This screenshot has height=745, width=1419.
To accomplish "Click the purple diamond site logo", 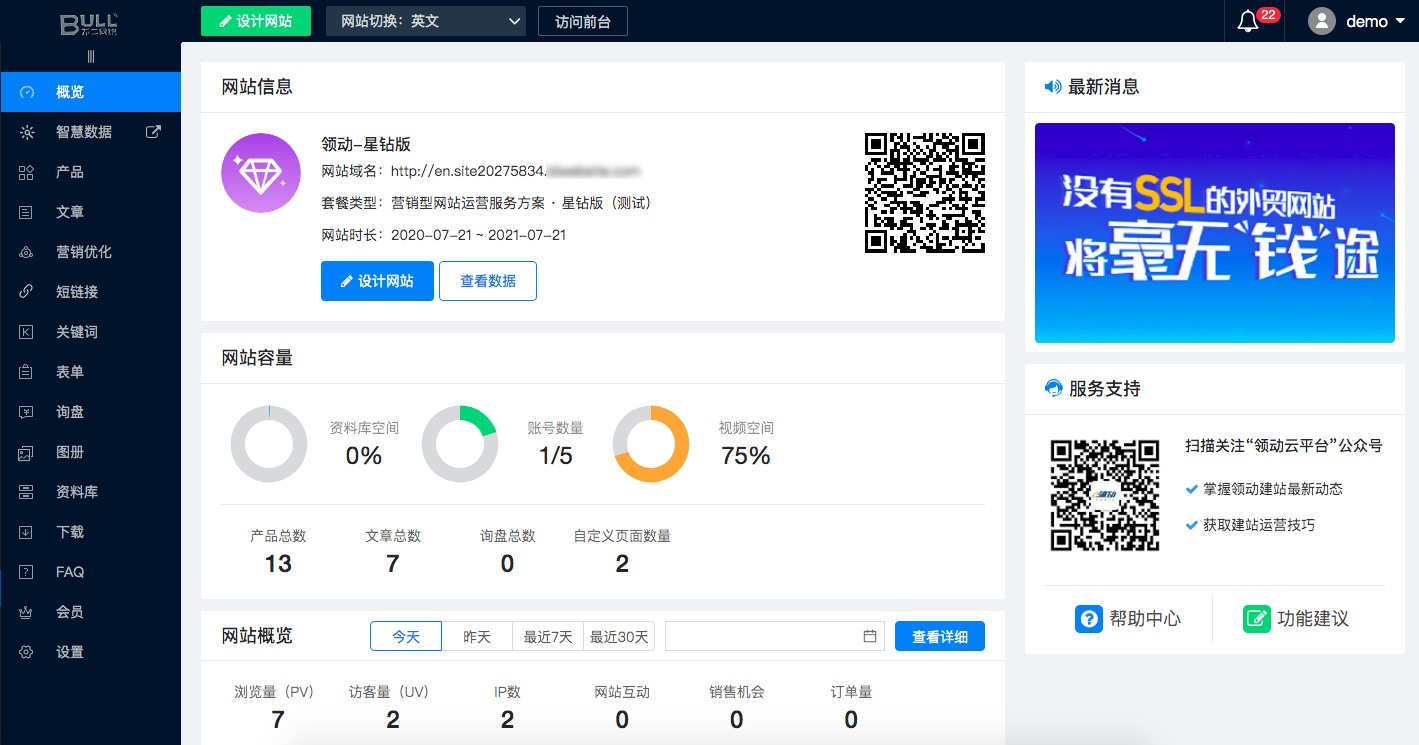I will point(261,173).
